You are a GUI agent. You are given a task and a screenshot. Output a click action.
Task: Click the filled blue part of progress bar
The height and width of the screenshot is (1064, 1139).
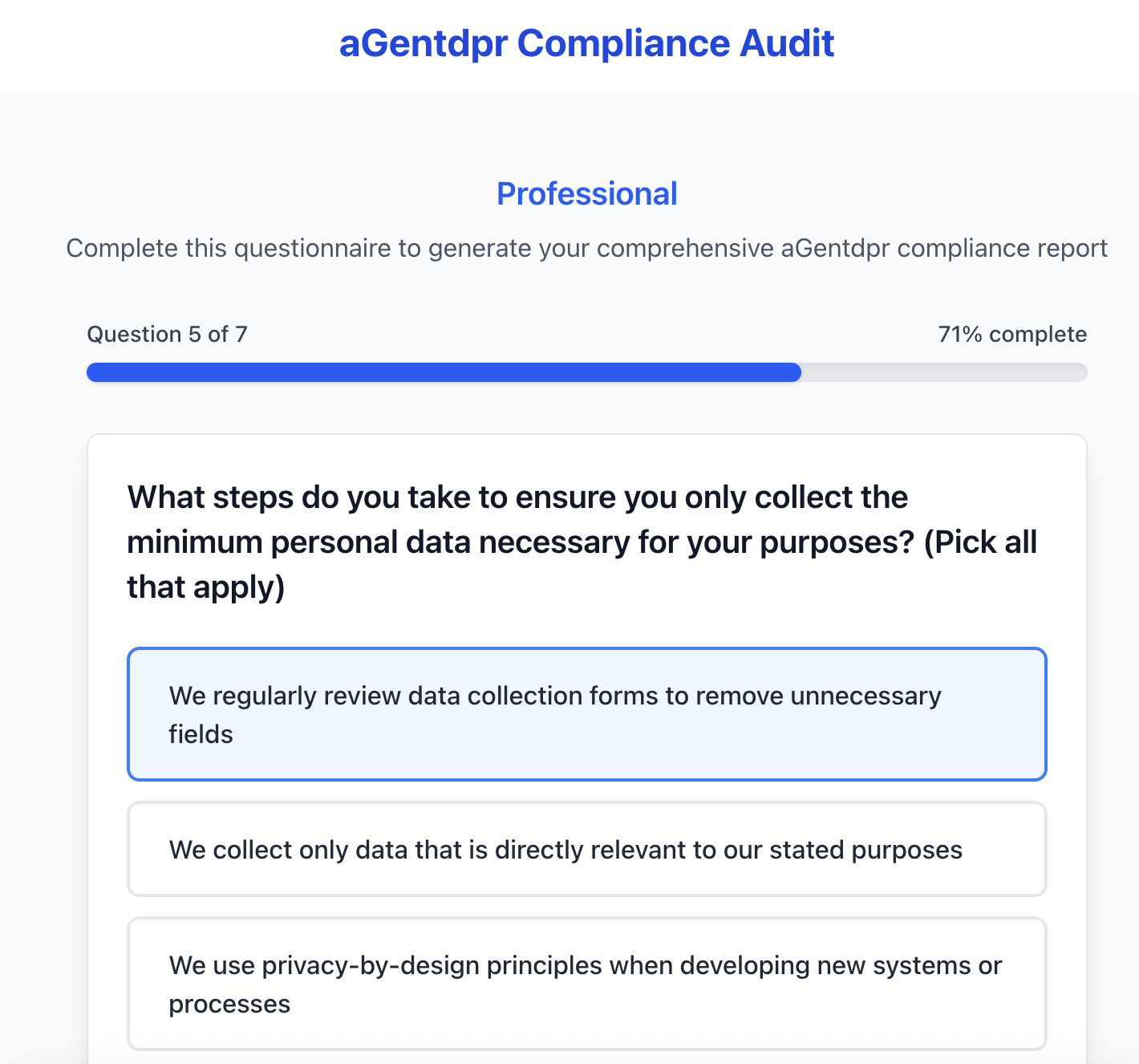(444, 372)
